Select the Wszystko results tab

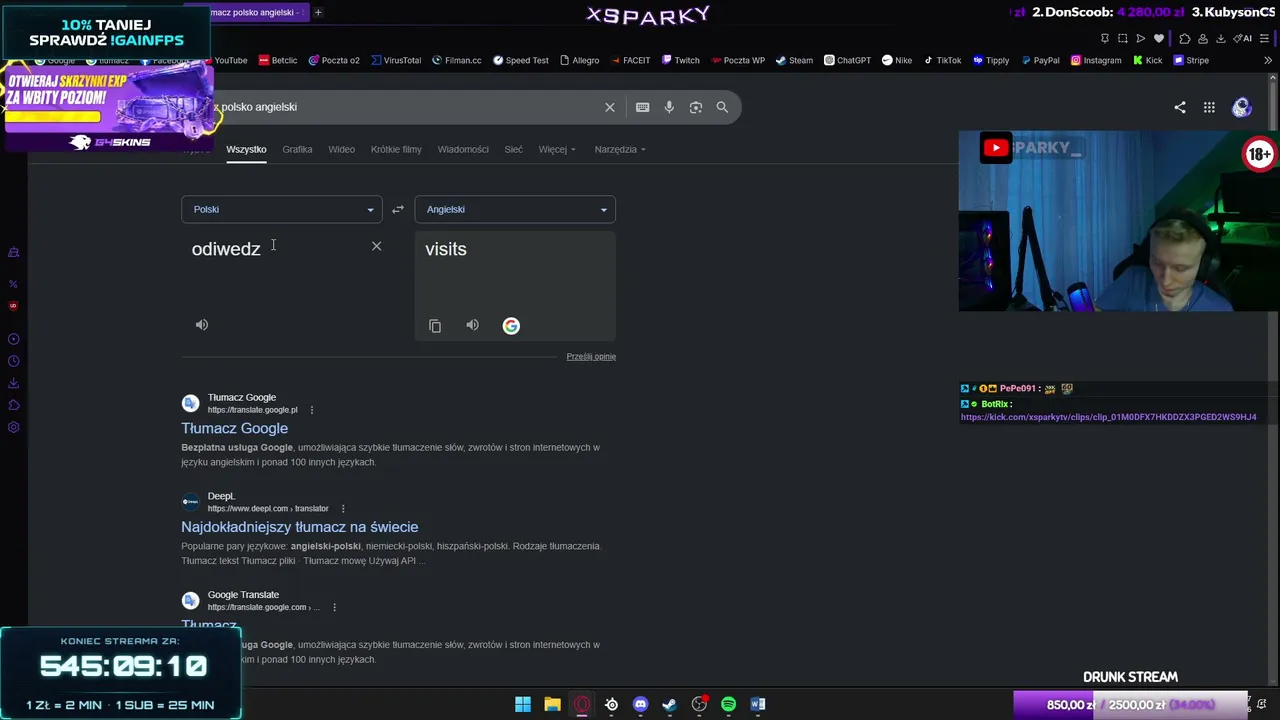[246, 149]
